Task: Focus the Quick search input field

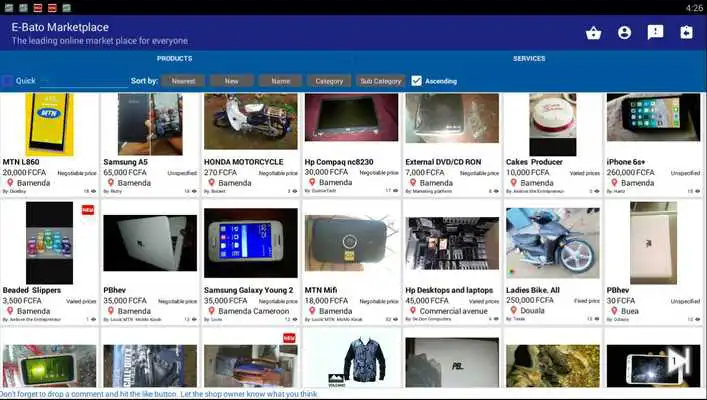Action: click(84, 81)
